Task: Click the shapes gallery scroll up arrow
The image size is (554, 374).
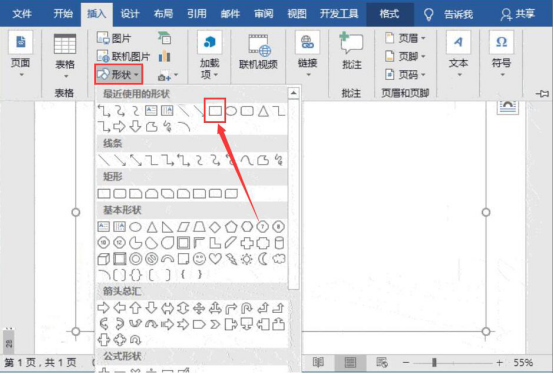Action: pyautogui.click(x=293, y=93)
